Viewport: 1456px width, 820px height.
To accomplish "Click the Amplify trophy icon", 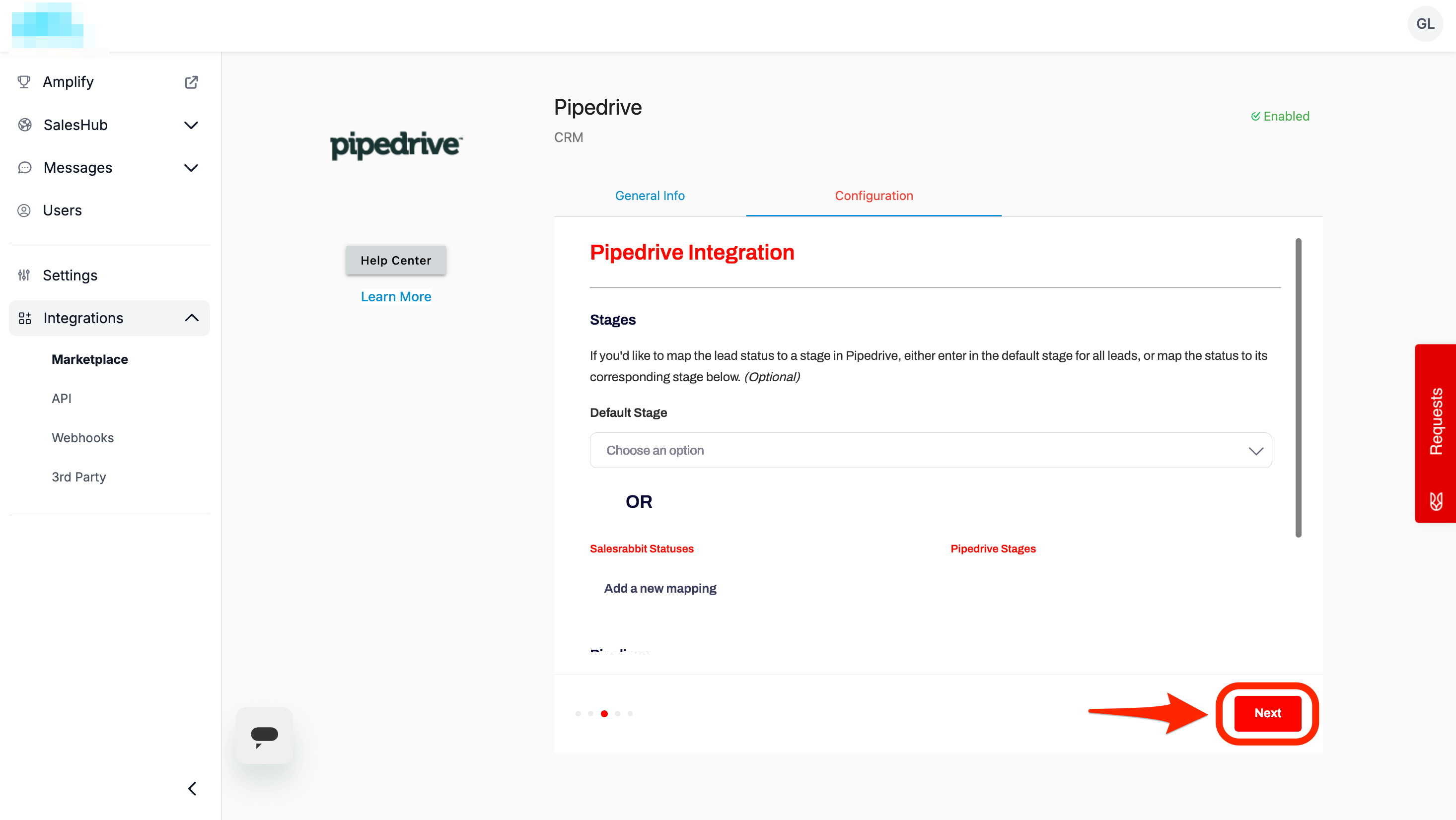I will (x=24, y=82).
